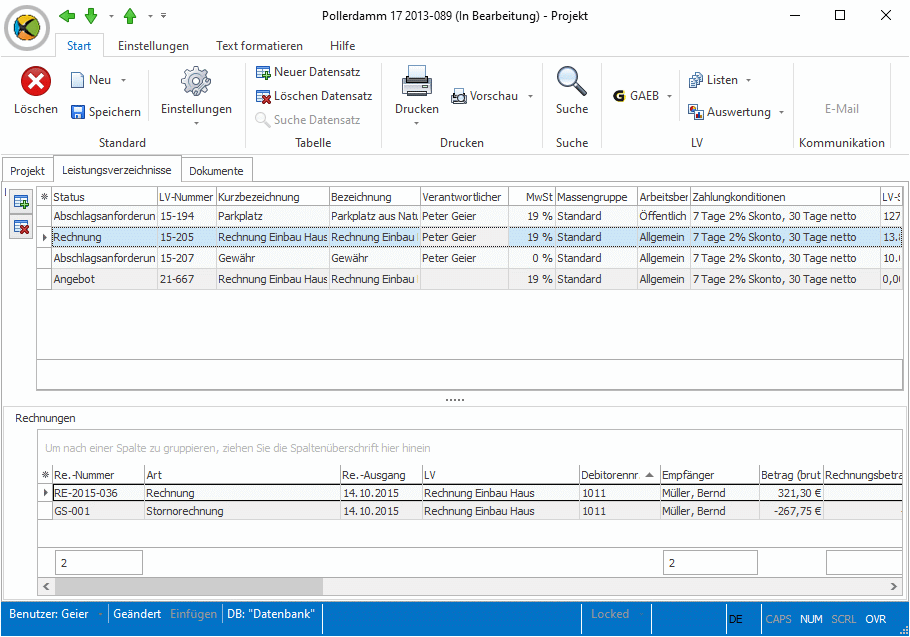Click the Suche magnifying glass icon

pos(571,82)
